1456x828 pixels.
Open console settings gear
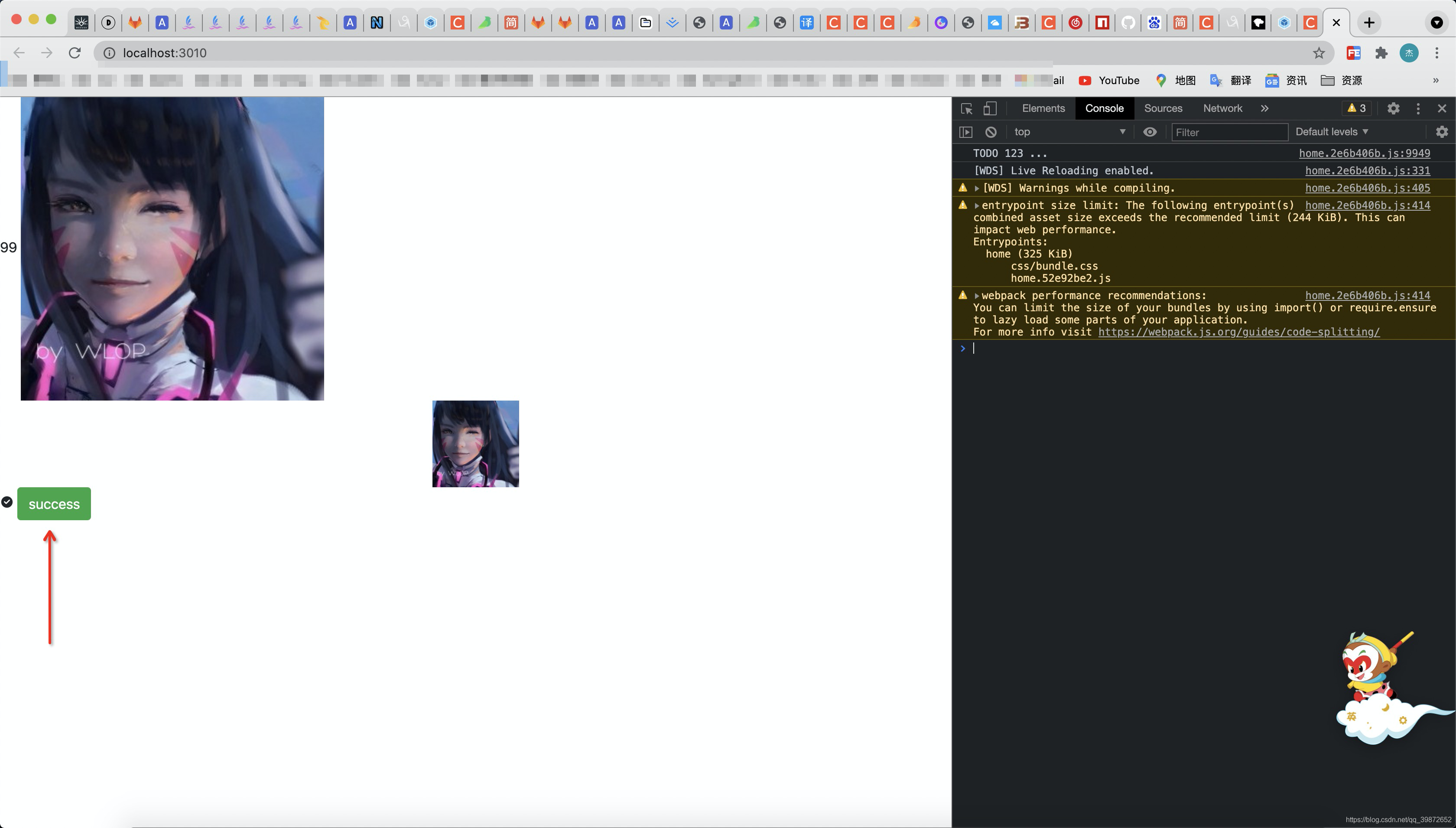(1442, 132)
